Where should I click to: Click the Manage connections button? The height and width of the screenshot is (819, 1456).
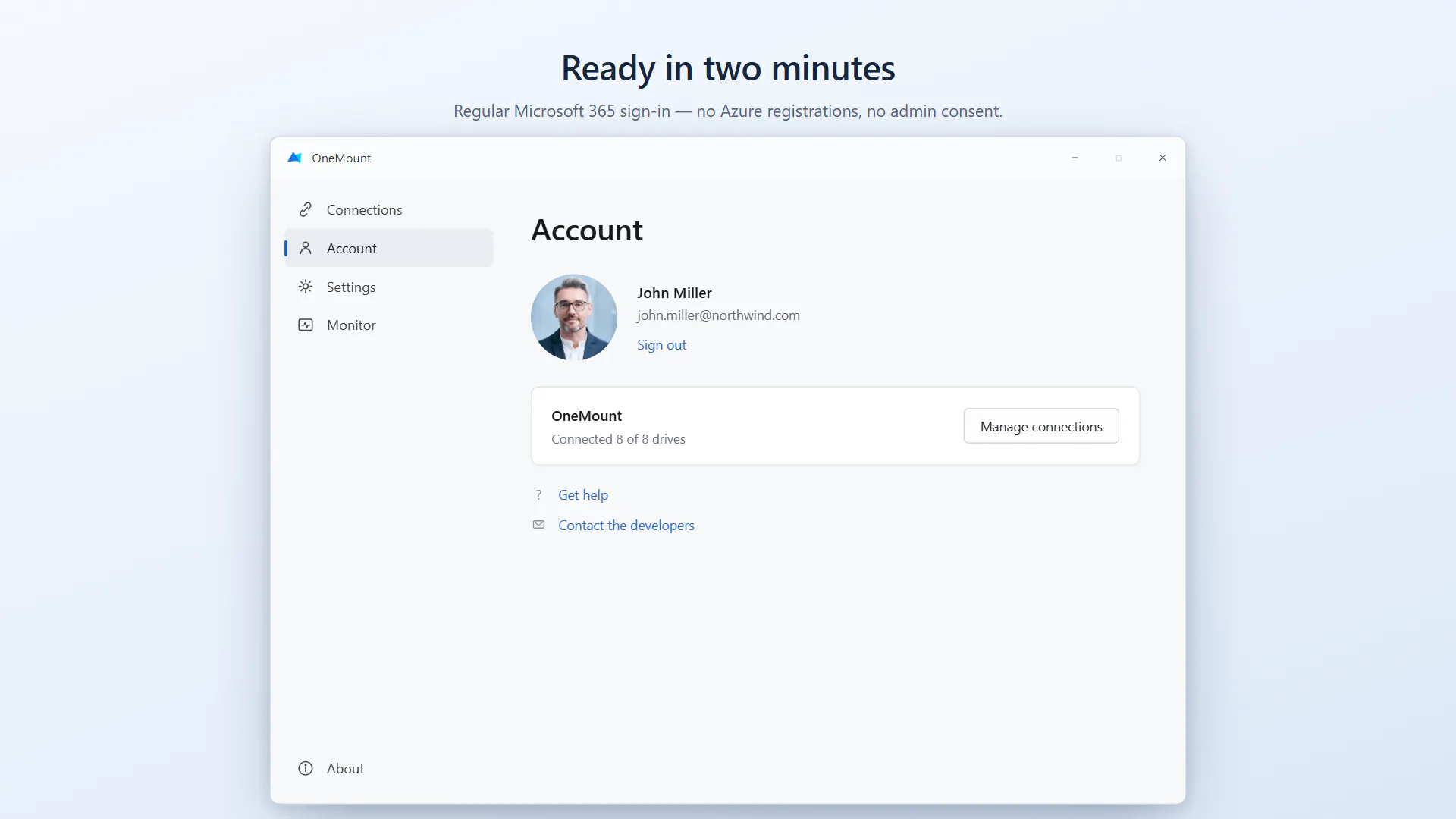click(1041, 426)
